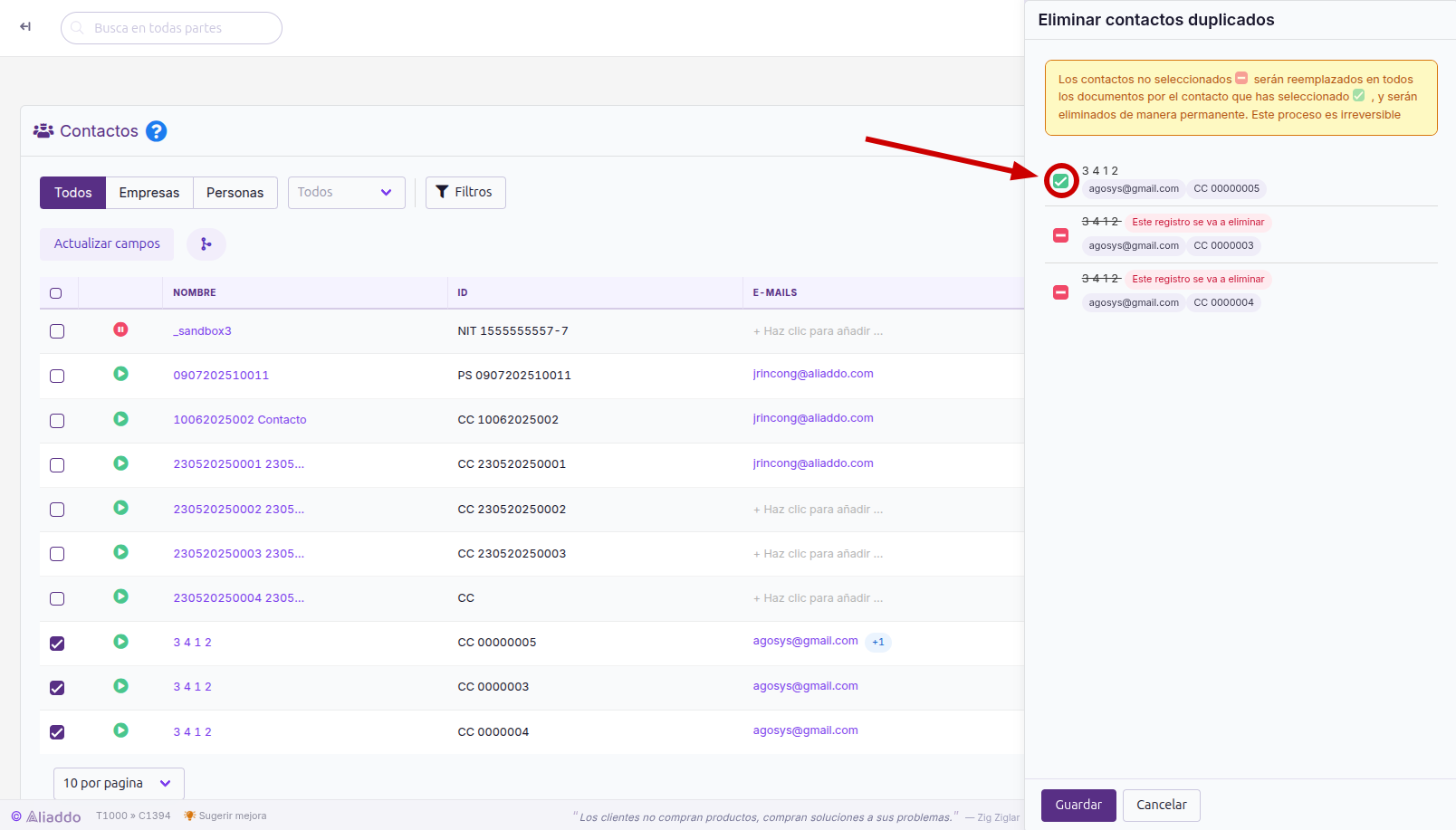Check the 230520250002 row checkbox
1456x830 pixels.
click(x=57, y=510)
